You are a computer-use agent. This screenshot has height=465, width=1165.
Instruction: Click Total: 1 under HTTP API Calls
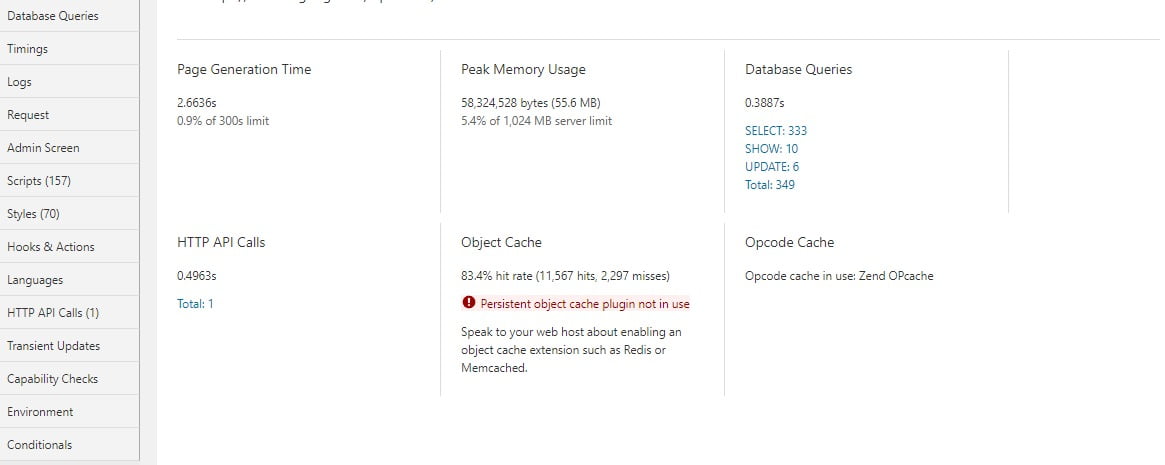pyautogui.click(x=195, y=303)
